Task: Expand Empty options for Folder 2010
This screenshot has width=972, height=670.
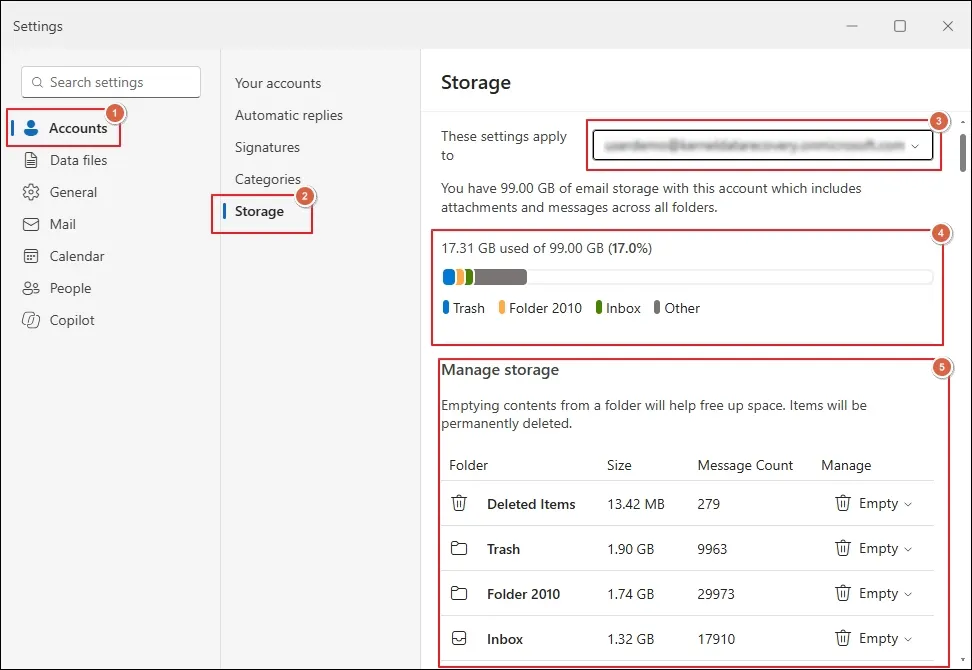Action: tap(908, 594)
